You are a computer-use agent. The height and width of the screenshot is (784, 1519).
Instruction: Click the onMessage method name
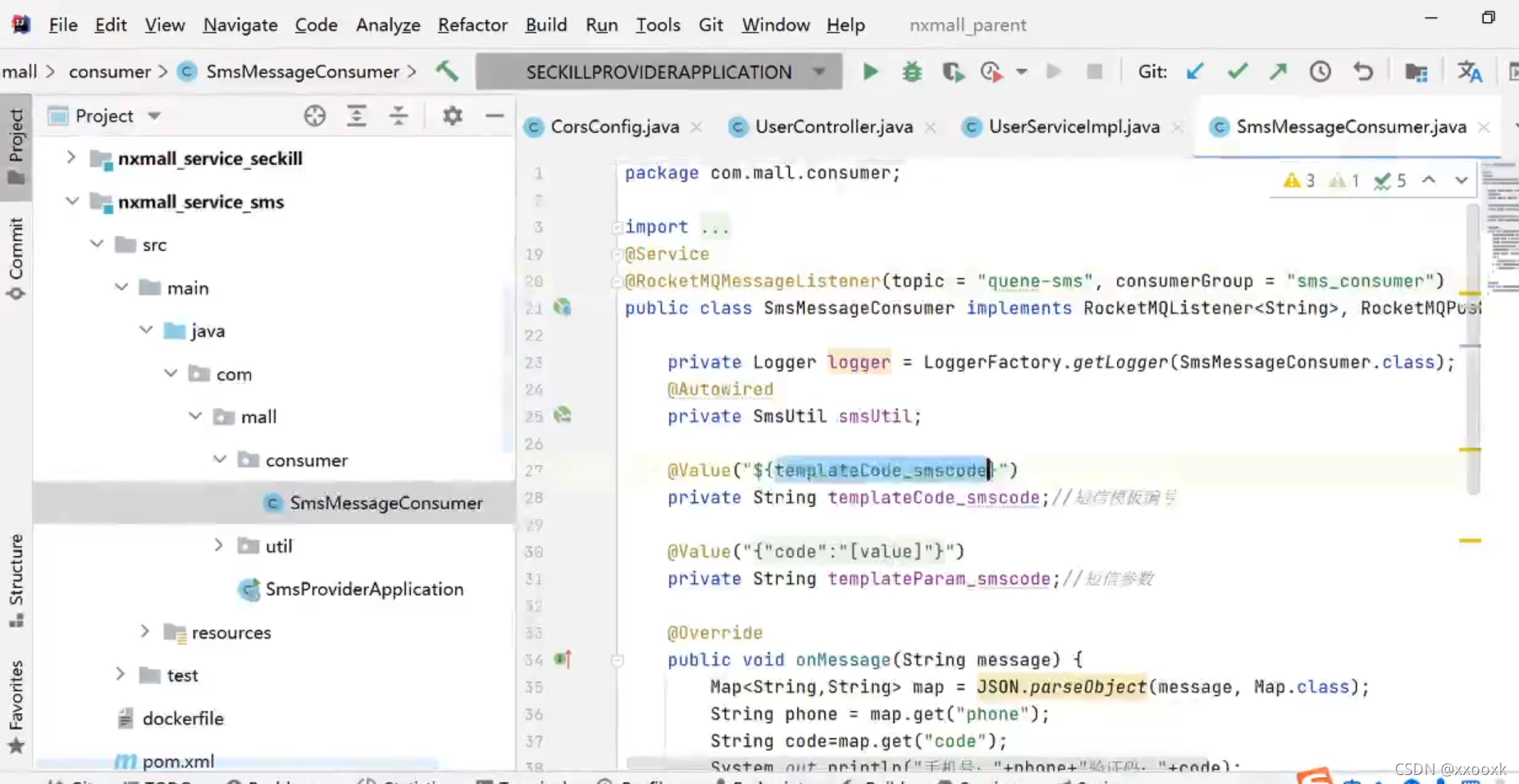(x=843, y=659)
